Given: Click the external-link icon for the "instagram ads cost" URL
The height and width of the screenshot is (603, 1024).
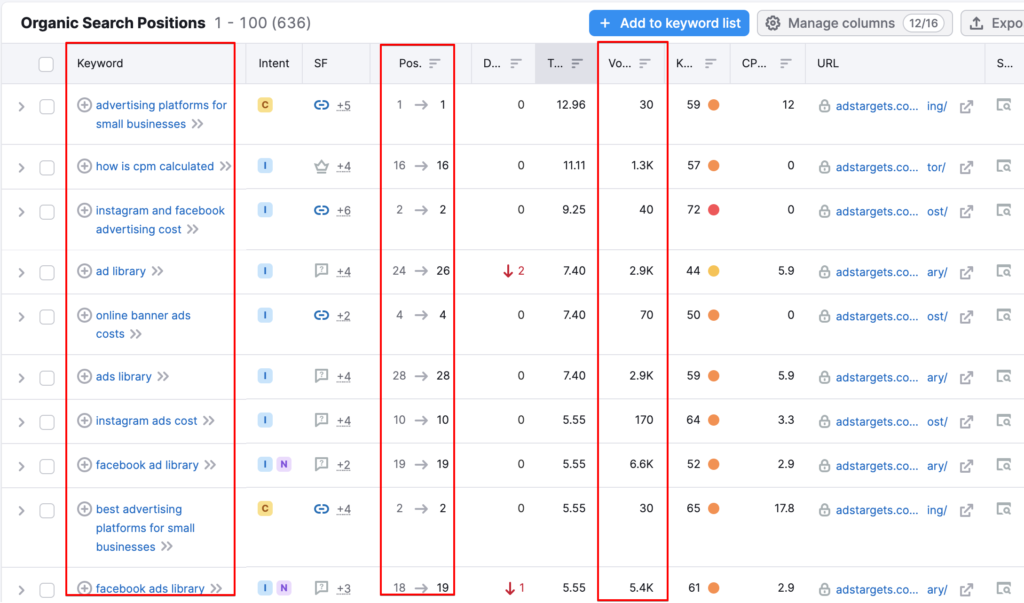Looking at the screenshot, I should [965, 420].
